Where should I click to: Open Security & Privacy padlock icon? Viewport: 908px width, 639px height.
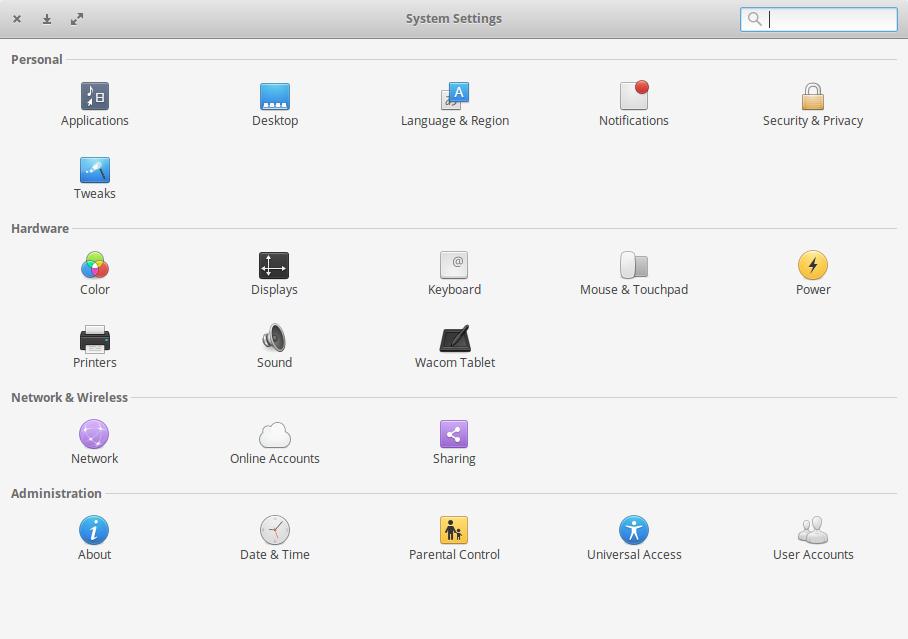[x=813, y=96]
